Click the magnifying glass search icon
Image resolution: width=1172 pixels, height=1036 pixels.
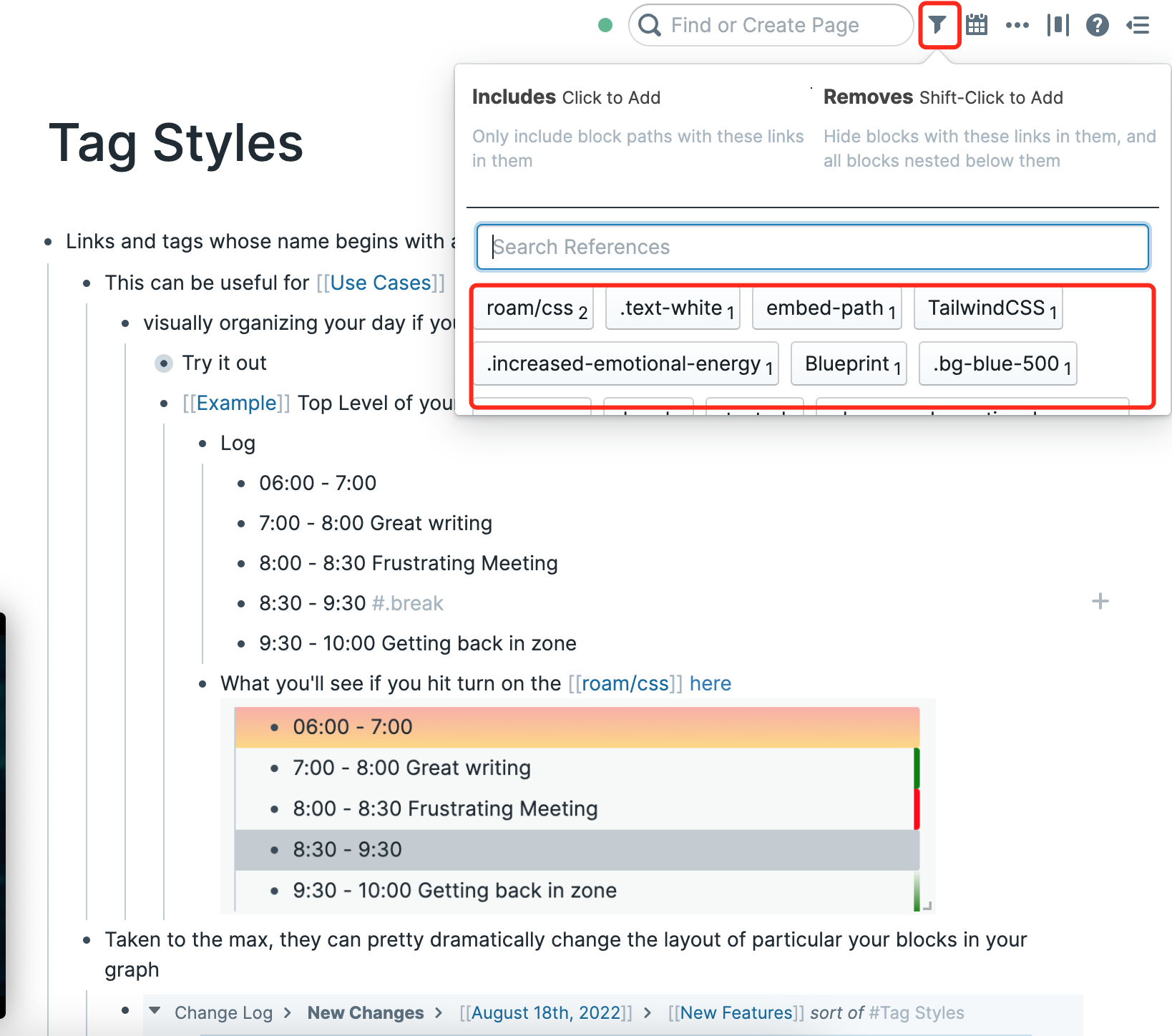coord(649,25)
